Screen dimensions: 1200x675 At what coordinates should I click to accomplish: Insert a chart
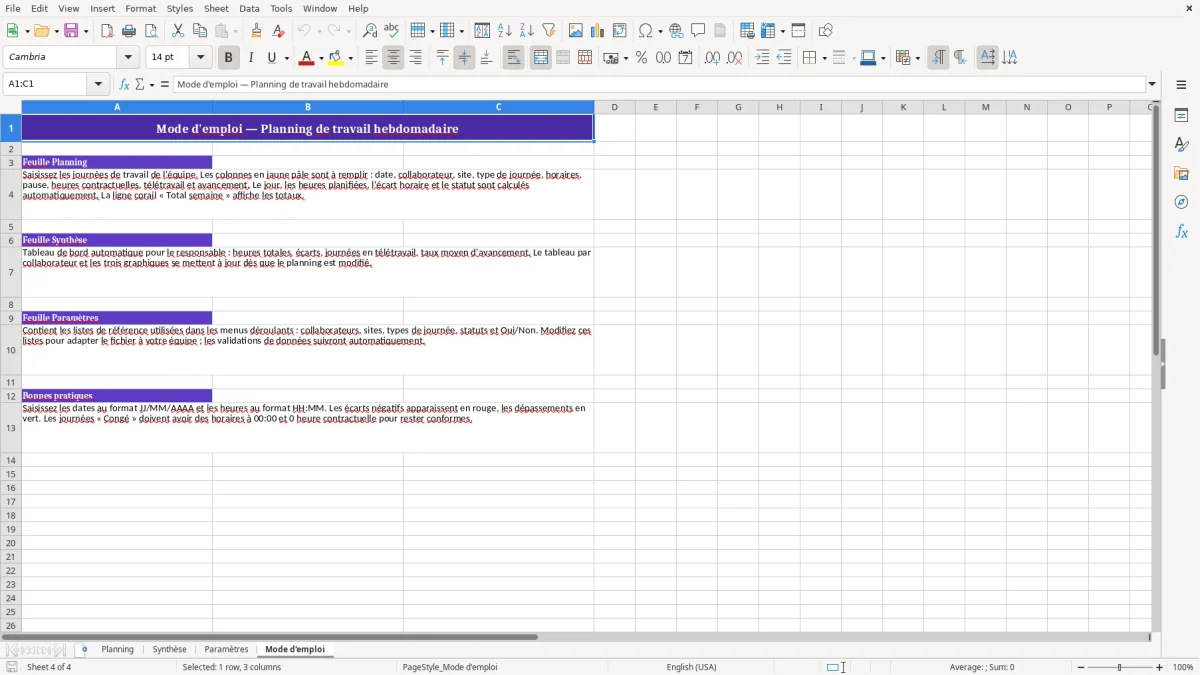pos(598,31)
